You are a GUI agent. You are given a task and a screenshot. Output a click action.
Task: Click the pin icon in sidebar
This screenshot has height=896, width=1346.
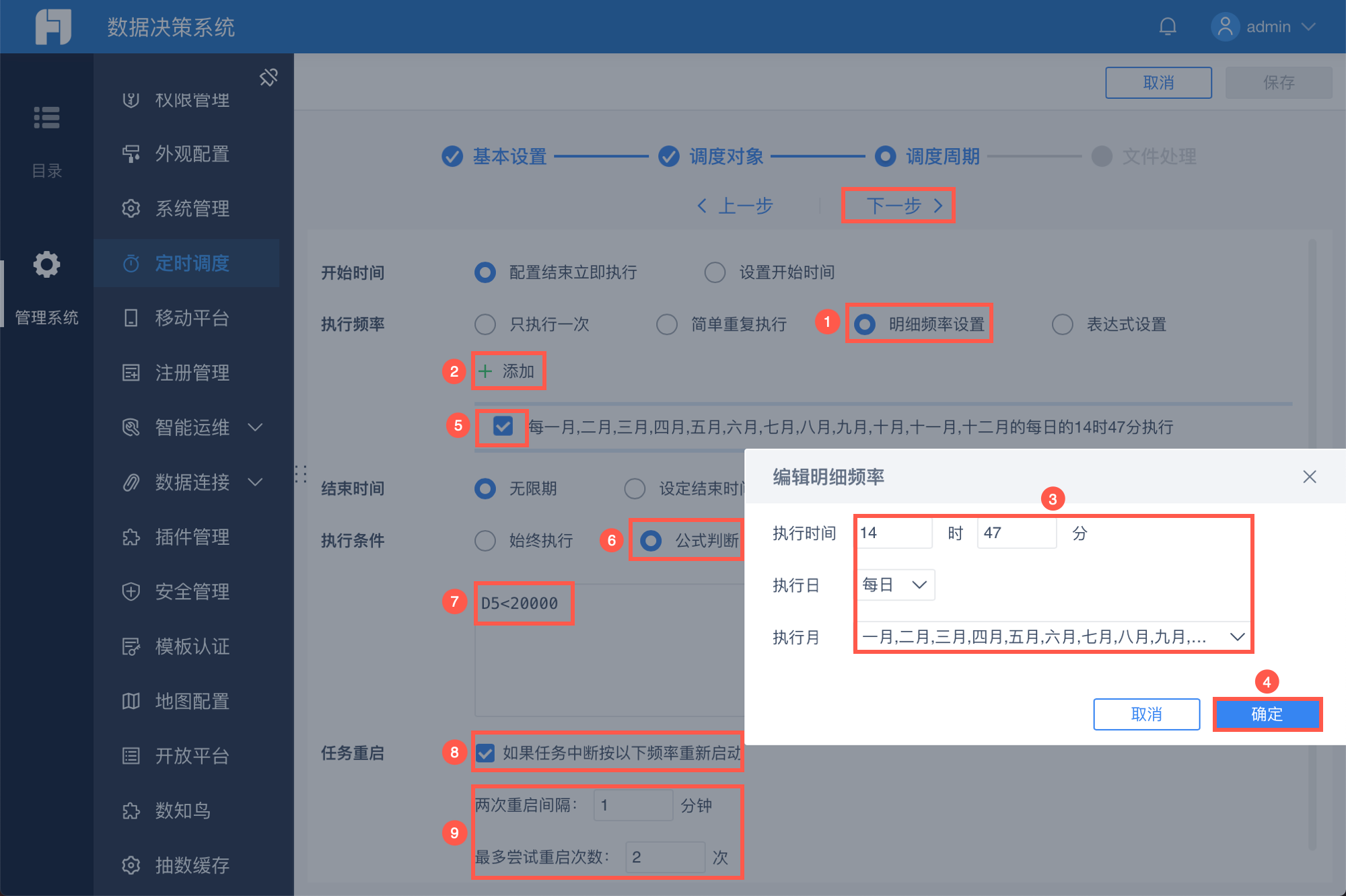[x=269, y=77]
